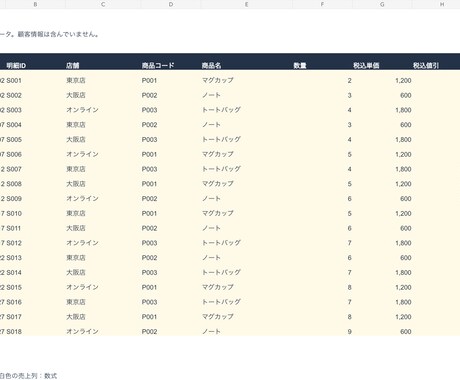Select column E header
The image size is (460, 380).
click(246, 4)
